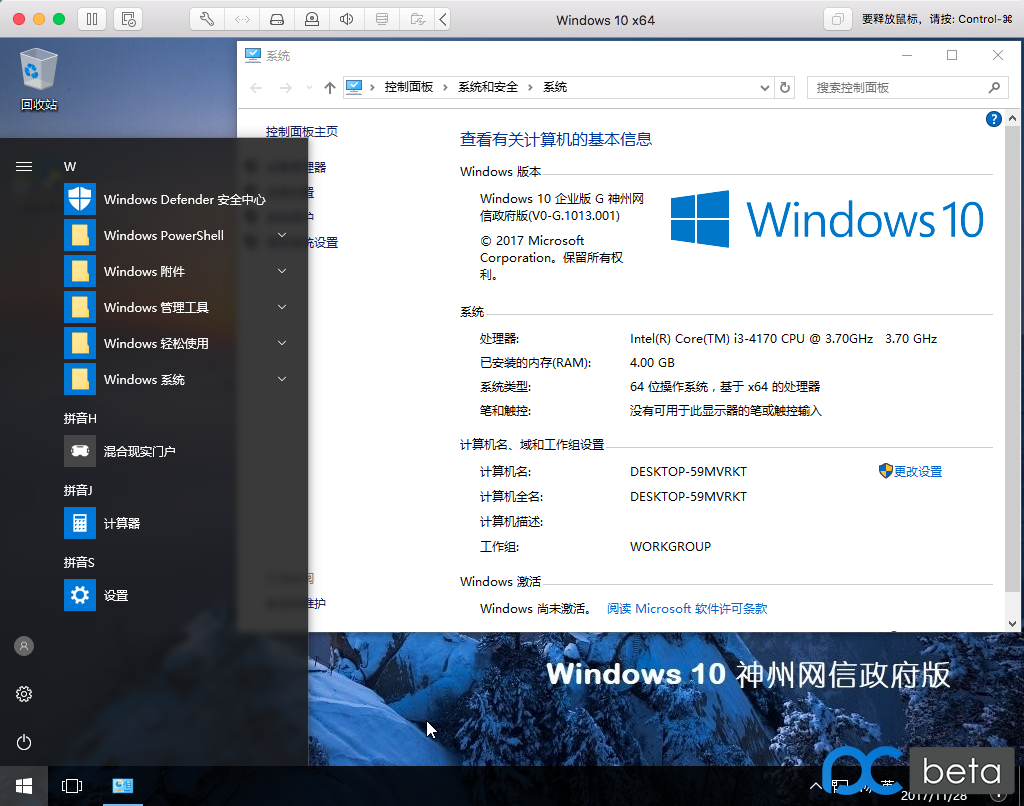This screenshot has height=806, width=1024.
Task: Click scrollbar down arrow in System window
Action: 1012,623
